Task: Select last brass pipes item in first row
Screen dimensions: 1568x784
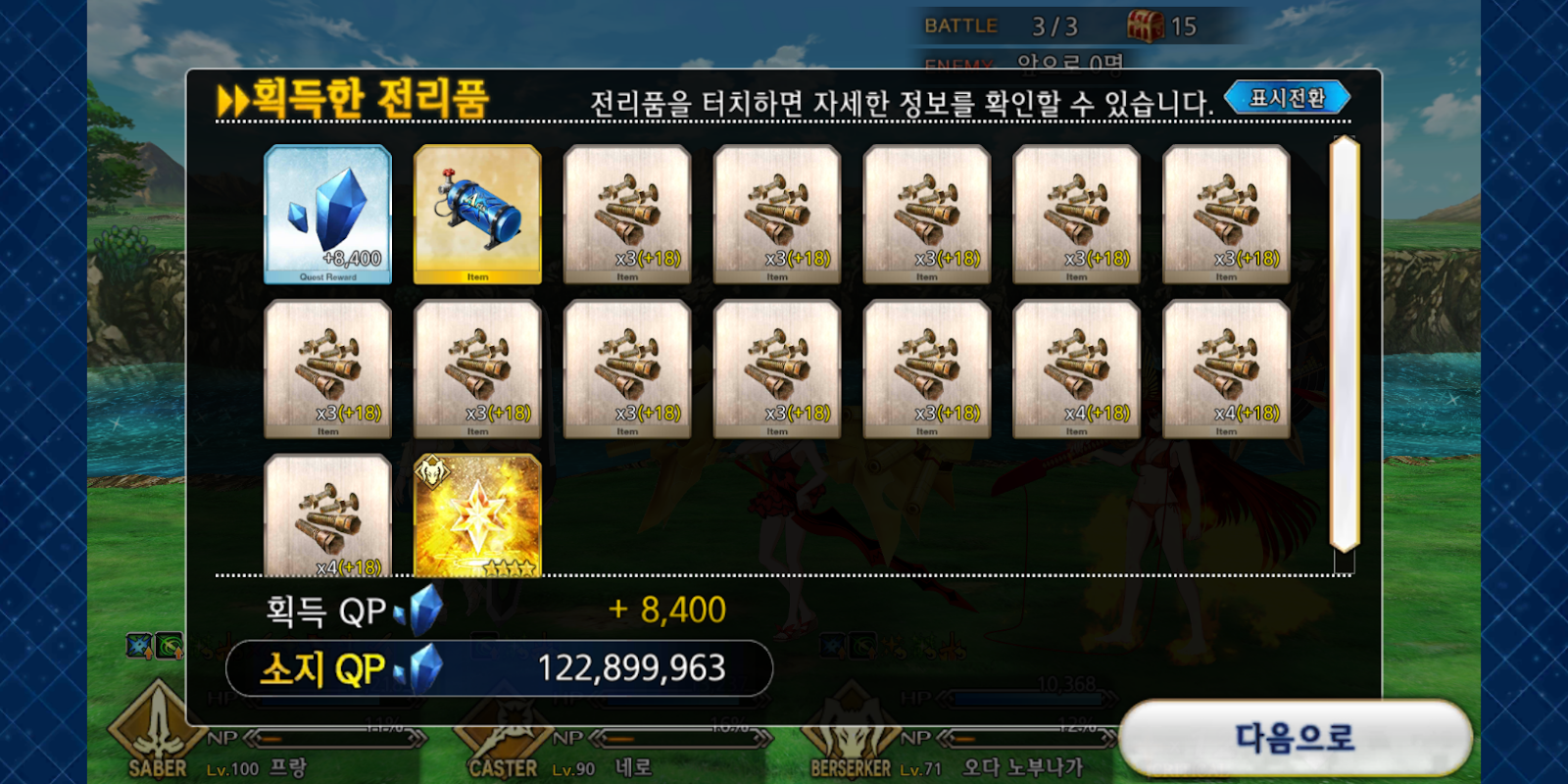Action: click(x=1226, y=215)
